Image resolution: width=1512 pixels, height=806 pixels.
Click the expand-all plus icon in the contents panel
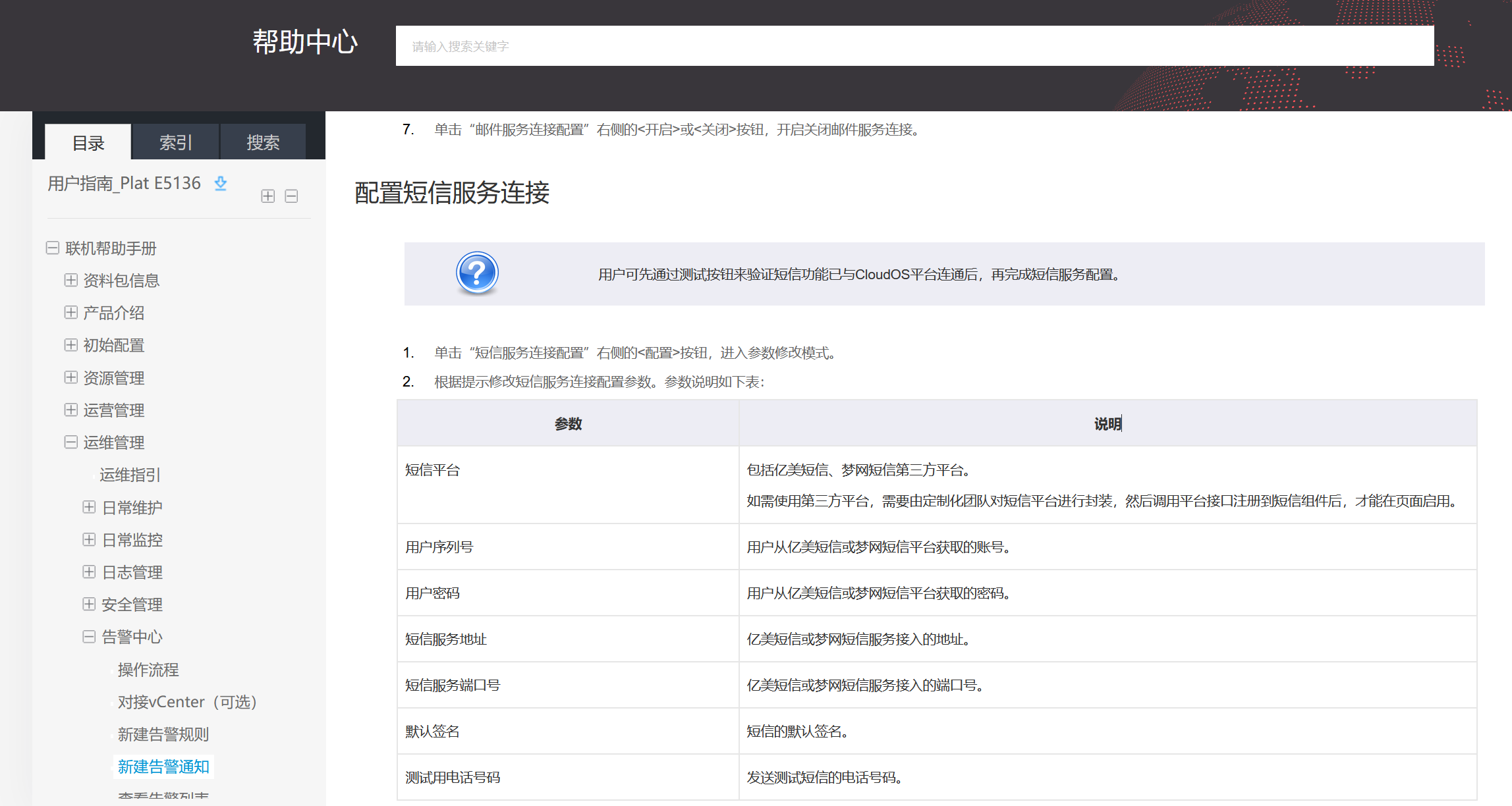(267, 196)
